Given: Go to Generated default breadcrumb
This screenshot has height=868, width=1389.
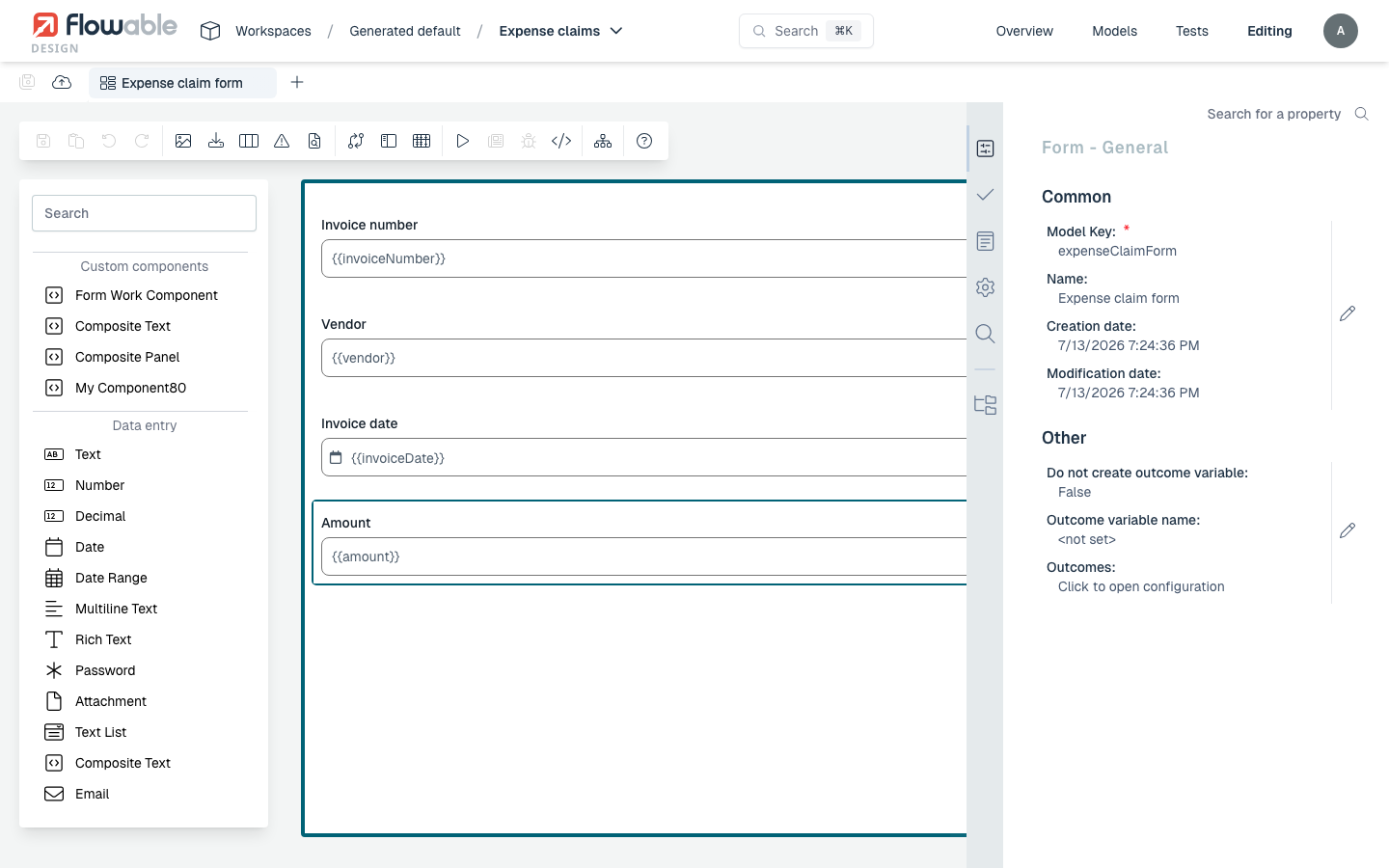Looking at the screenshot, I should (x=405, y=31).
